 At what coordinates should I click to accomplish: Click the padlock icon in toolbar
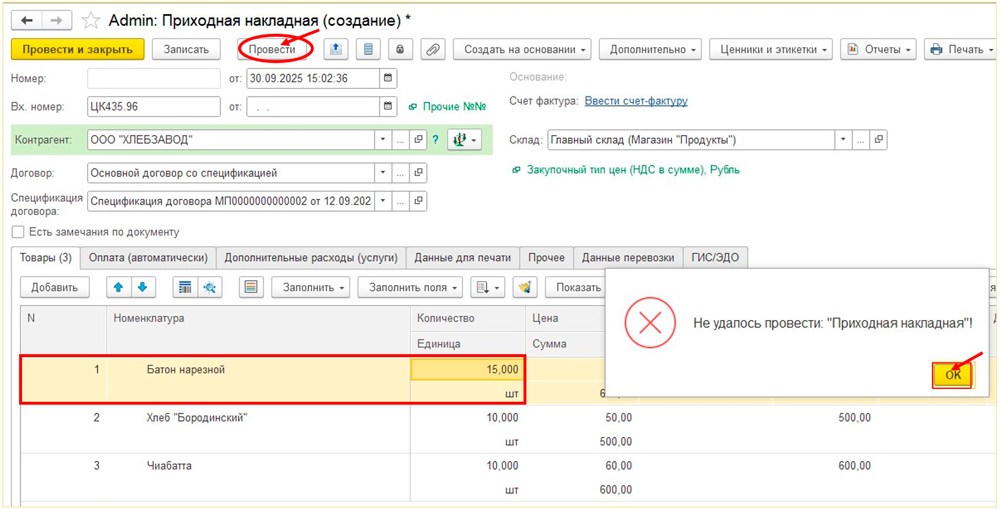click(x=401, y=49)
